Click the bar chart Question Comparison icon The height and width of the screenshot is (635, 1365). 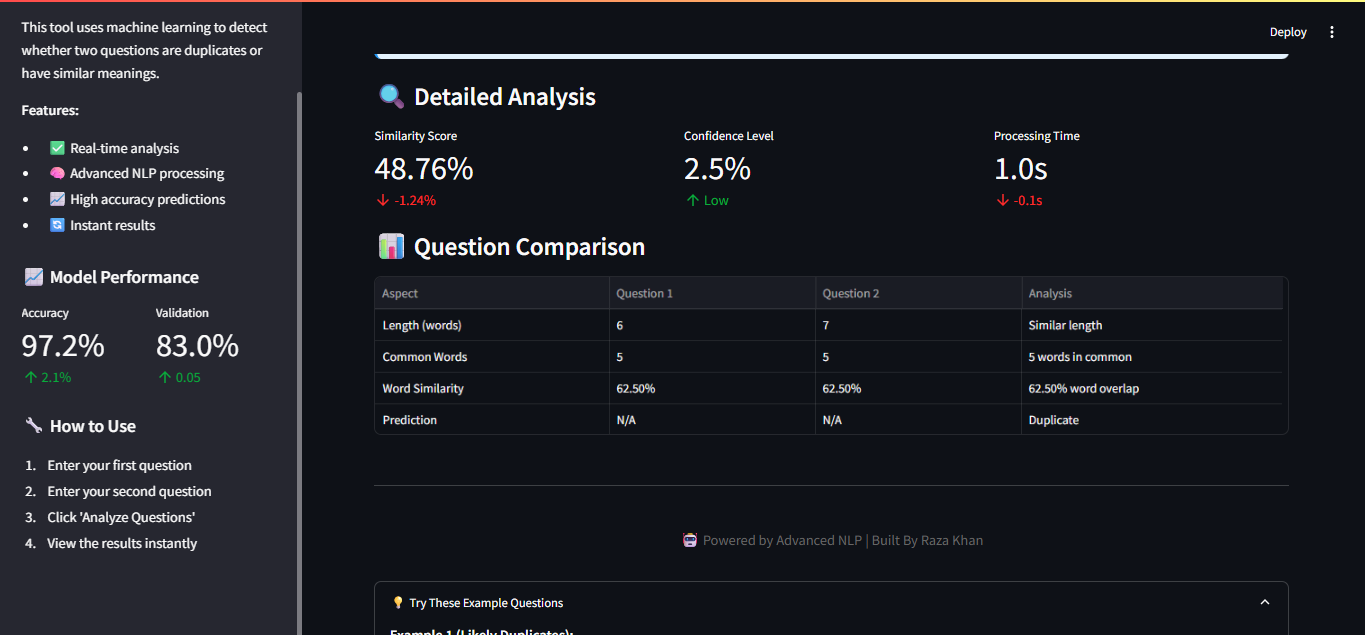click(x=391, y=247)
